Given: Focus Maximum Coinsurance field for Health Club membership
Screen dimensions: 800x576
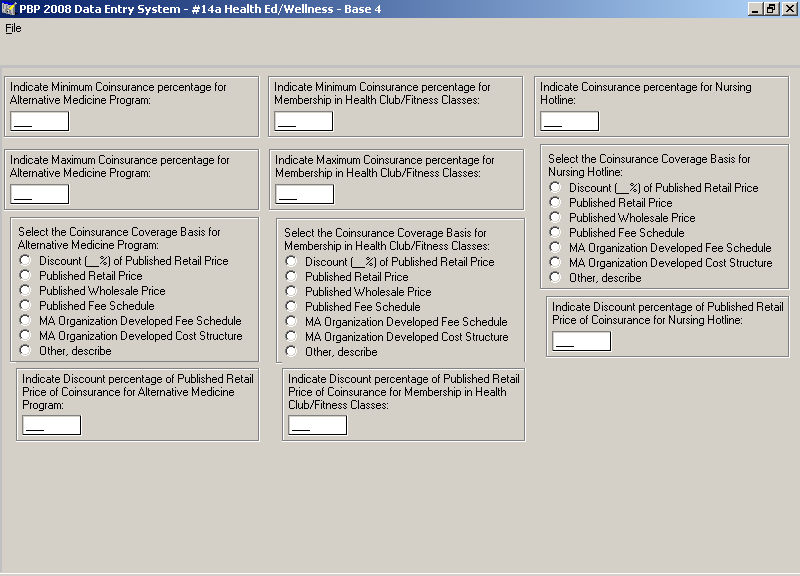Looking at the screenshot, I should [x=305, y=194].
